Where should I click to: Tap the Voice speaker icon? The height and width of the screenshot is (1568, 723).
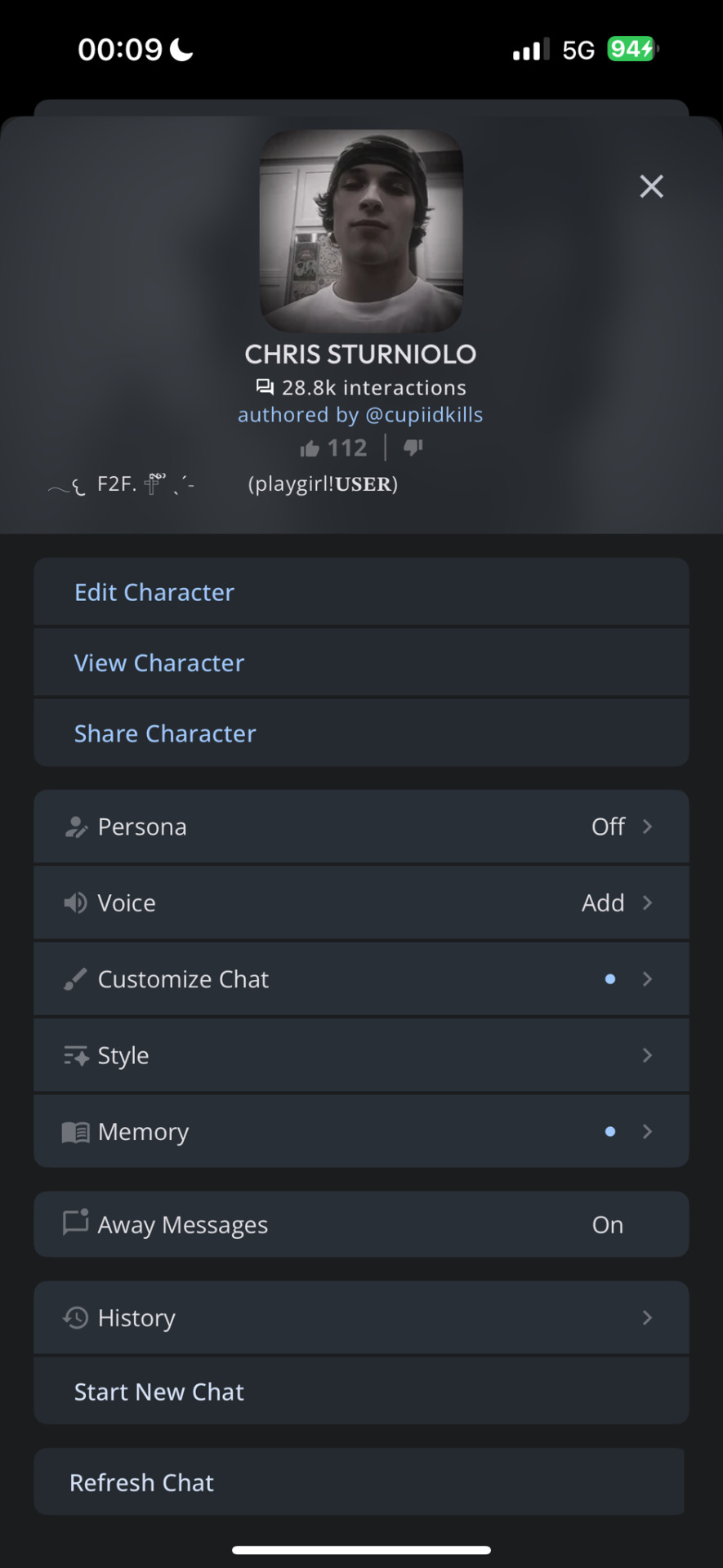(x=75, y=903)
